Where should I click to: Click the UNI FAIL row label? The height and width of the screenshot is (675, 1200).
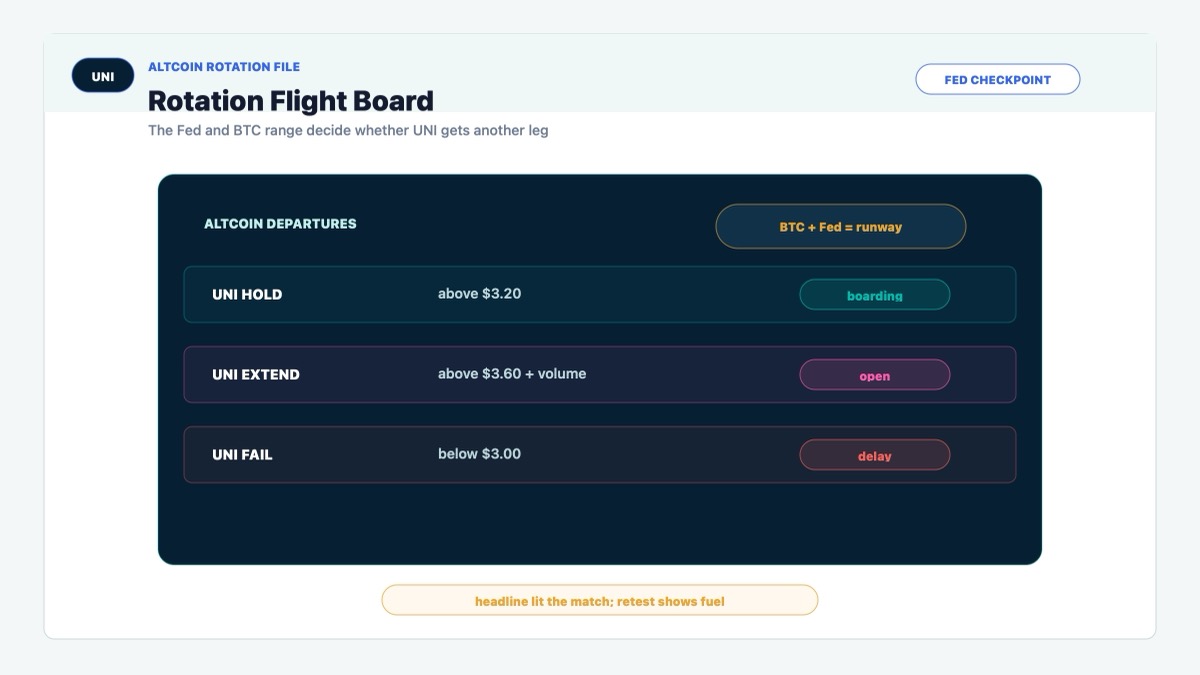[242, 454]
